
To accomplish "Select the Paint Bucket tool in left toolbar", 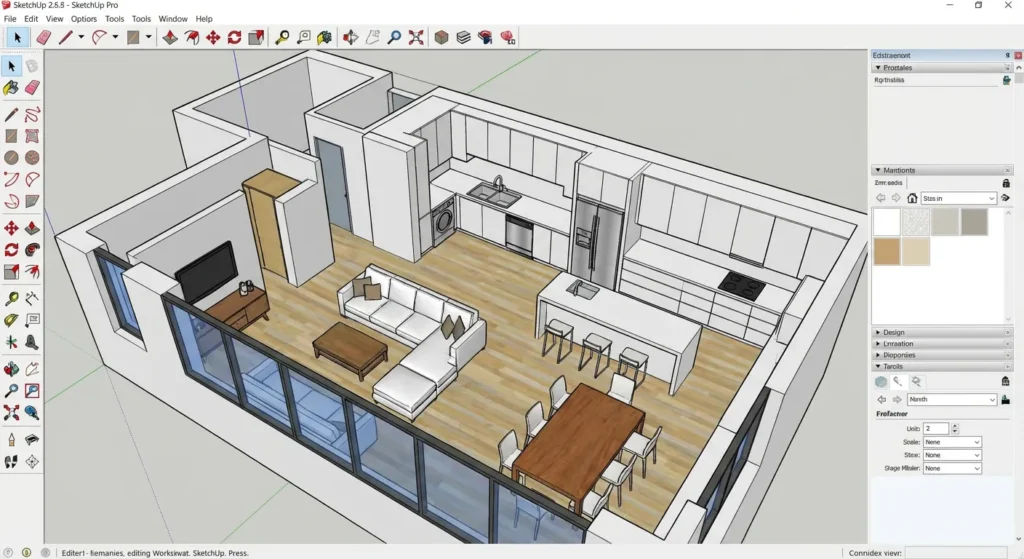I will pos(11,88).
